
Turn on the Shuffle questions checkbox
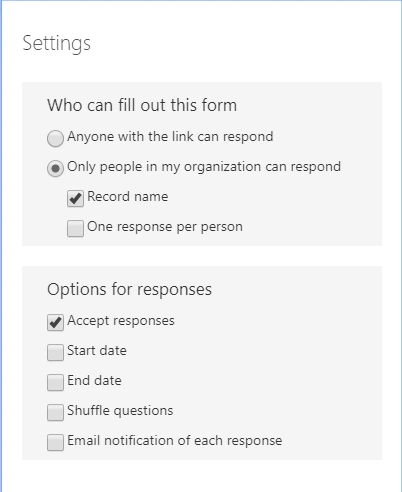pyautogui.click(x=55, y=413)
